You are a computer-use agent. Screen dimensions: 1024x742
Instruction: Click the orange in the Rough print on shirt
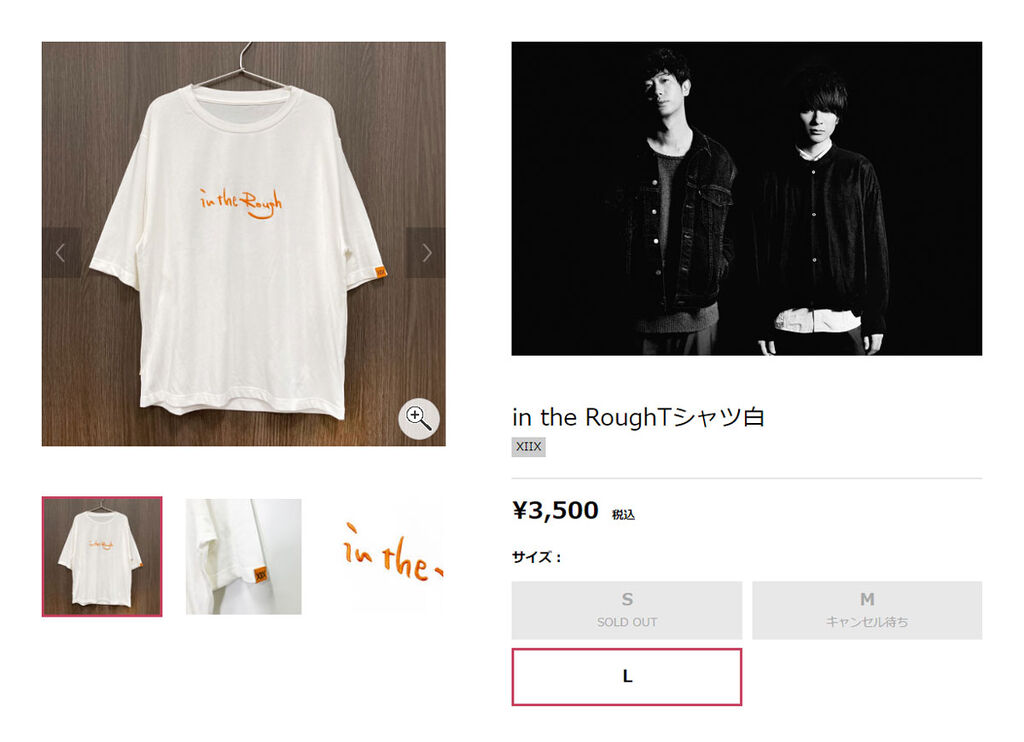tap(241, 202)
